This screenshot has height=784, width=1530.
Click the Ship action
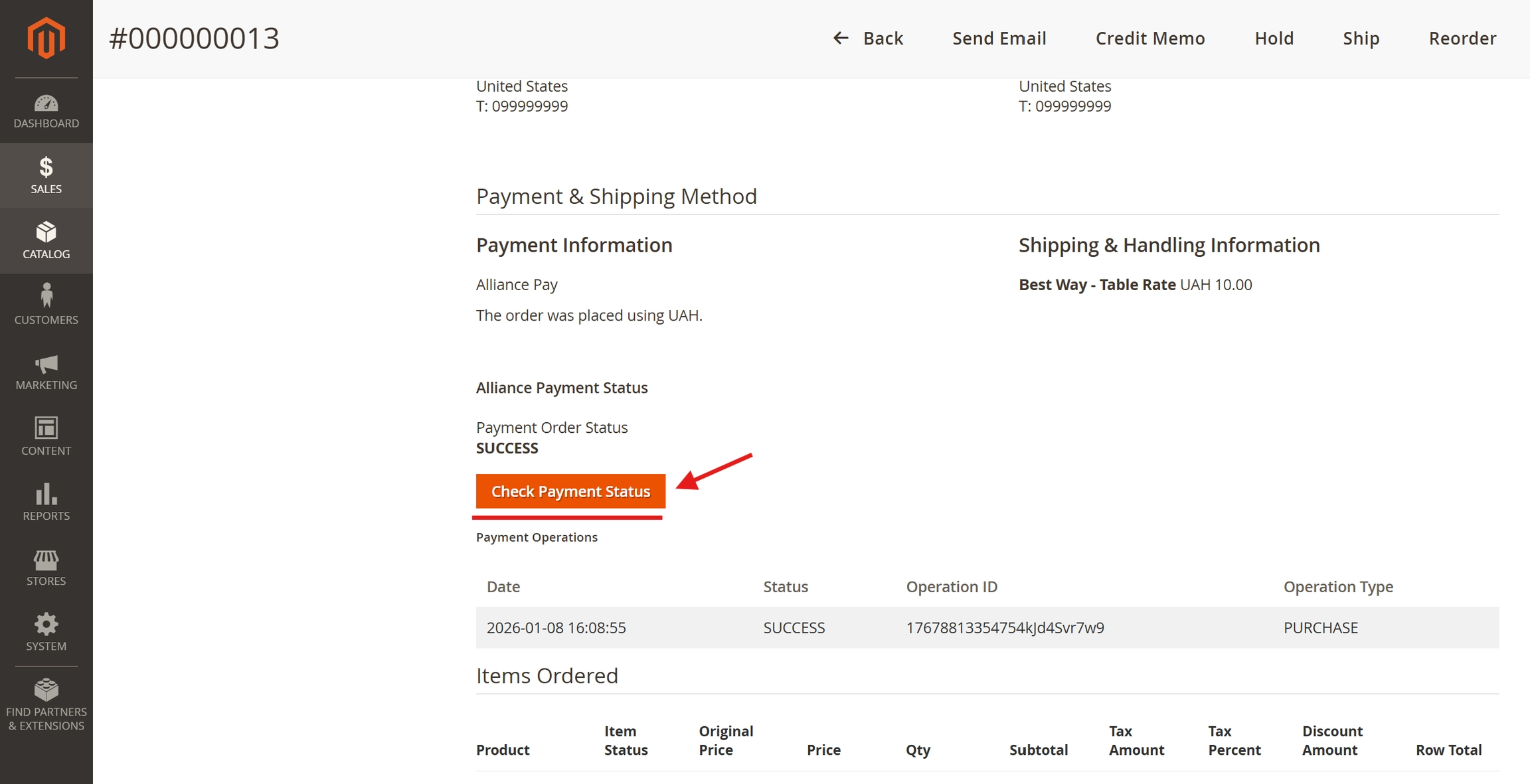pos(1361,39)
